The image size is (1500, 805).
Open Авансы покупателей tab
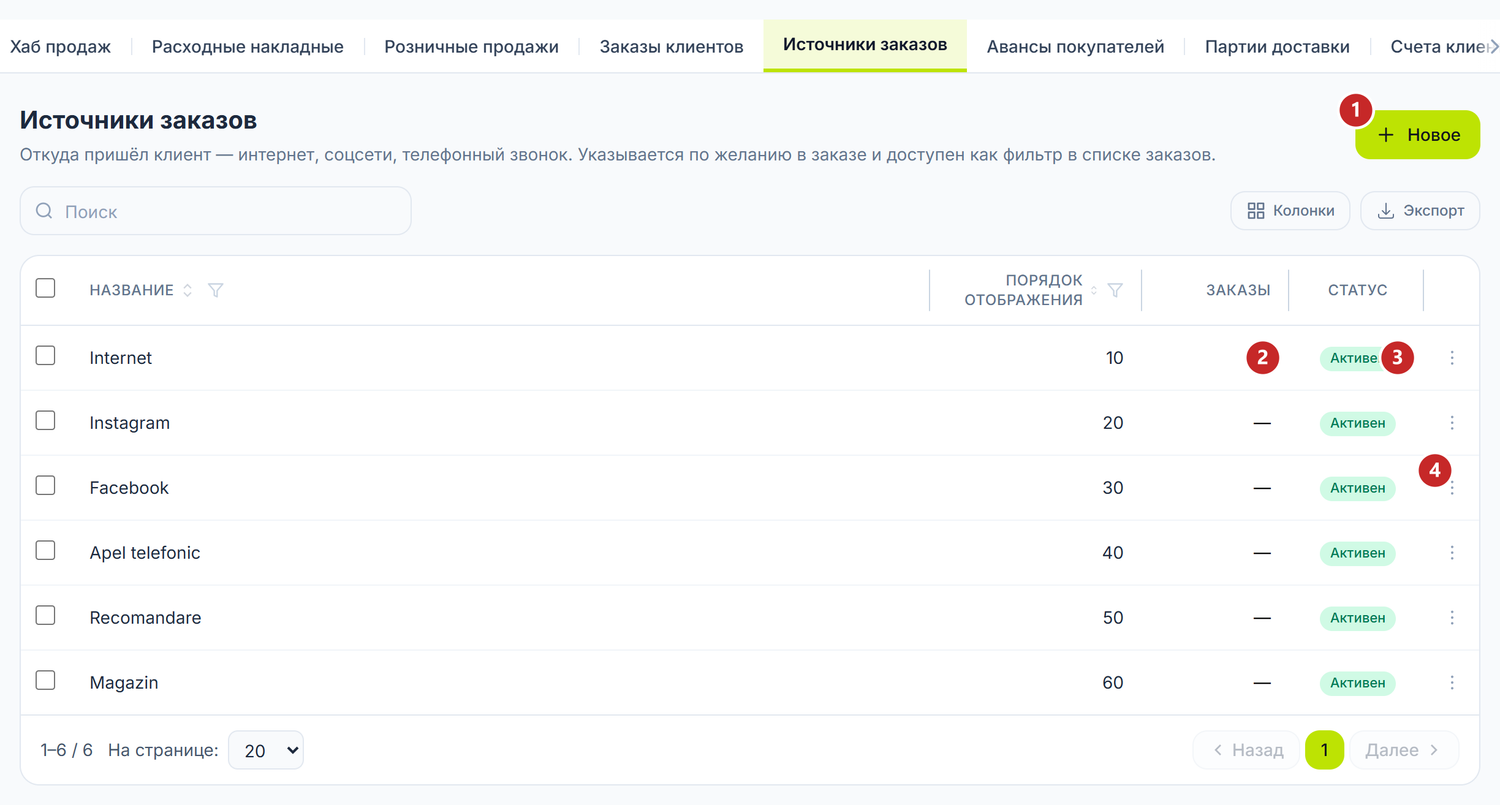[x=1075, y=47]
